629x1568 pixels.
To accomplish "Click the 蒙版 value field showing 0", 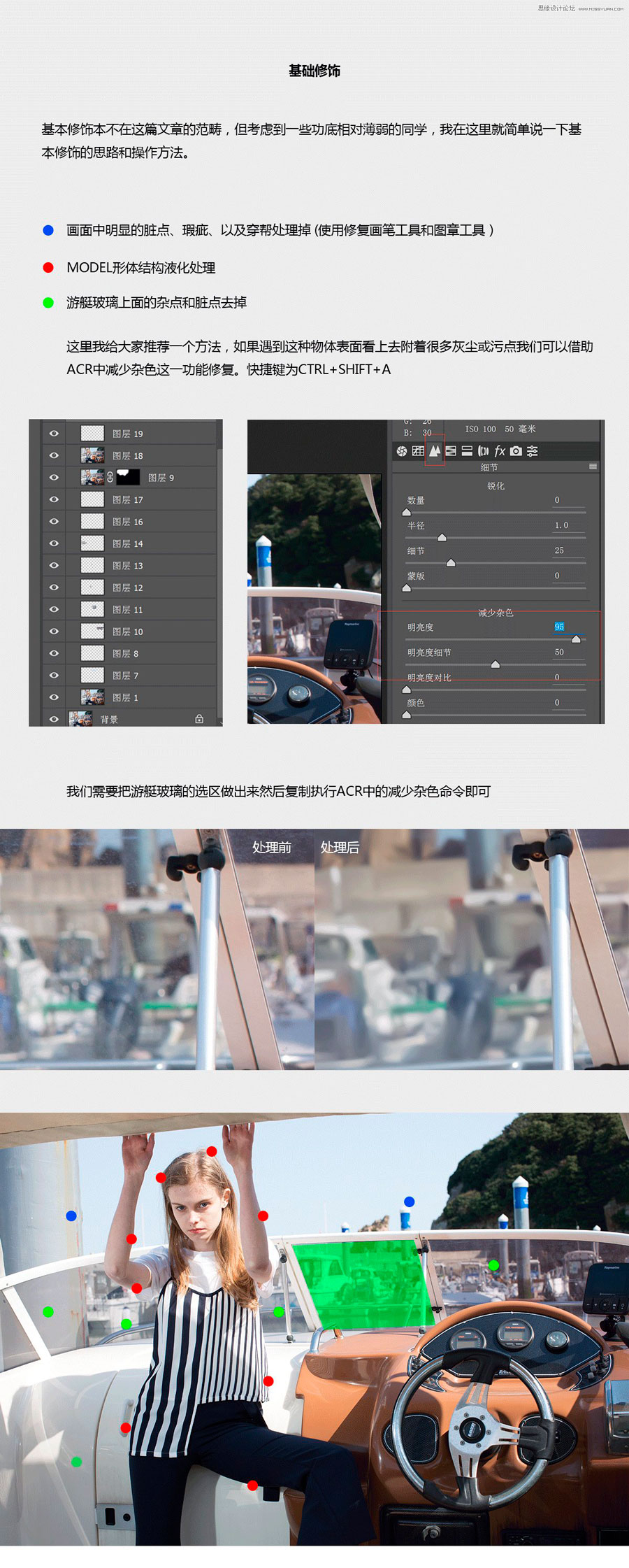I will [568, 576].
